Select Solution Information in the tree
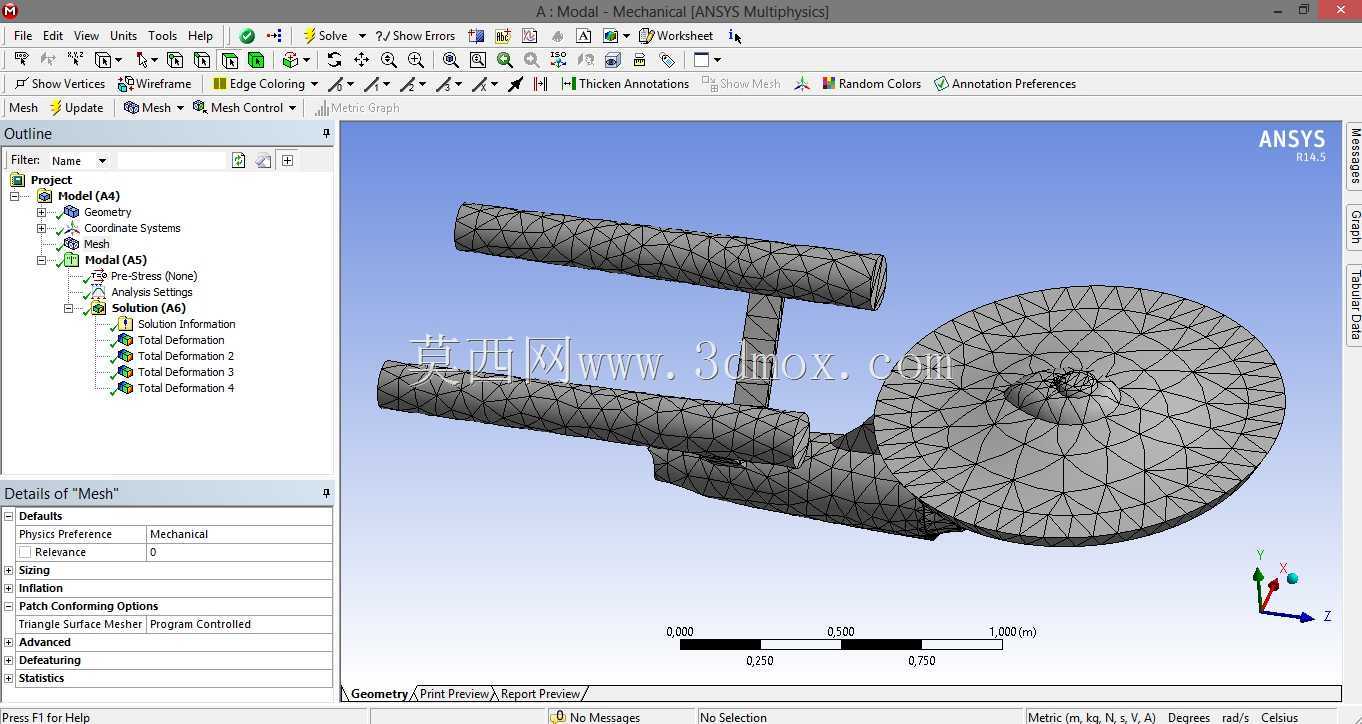The width and height of the screenshot is (1362, 724). pos(186,324)
